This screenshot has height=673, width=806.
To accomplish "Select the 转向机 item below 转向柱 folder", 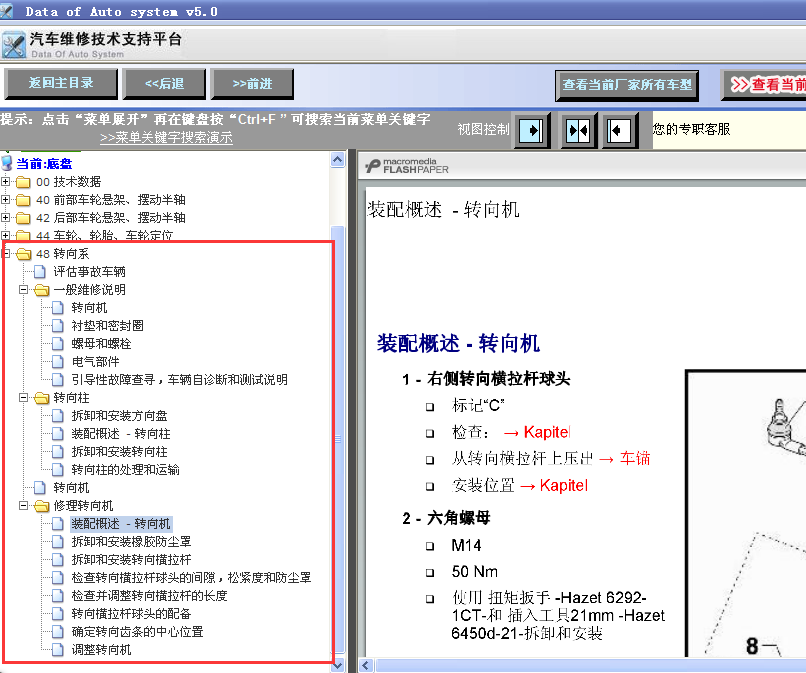I will click(71, 488).
